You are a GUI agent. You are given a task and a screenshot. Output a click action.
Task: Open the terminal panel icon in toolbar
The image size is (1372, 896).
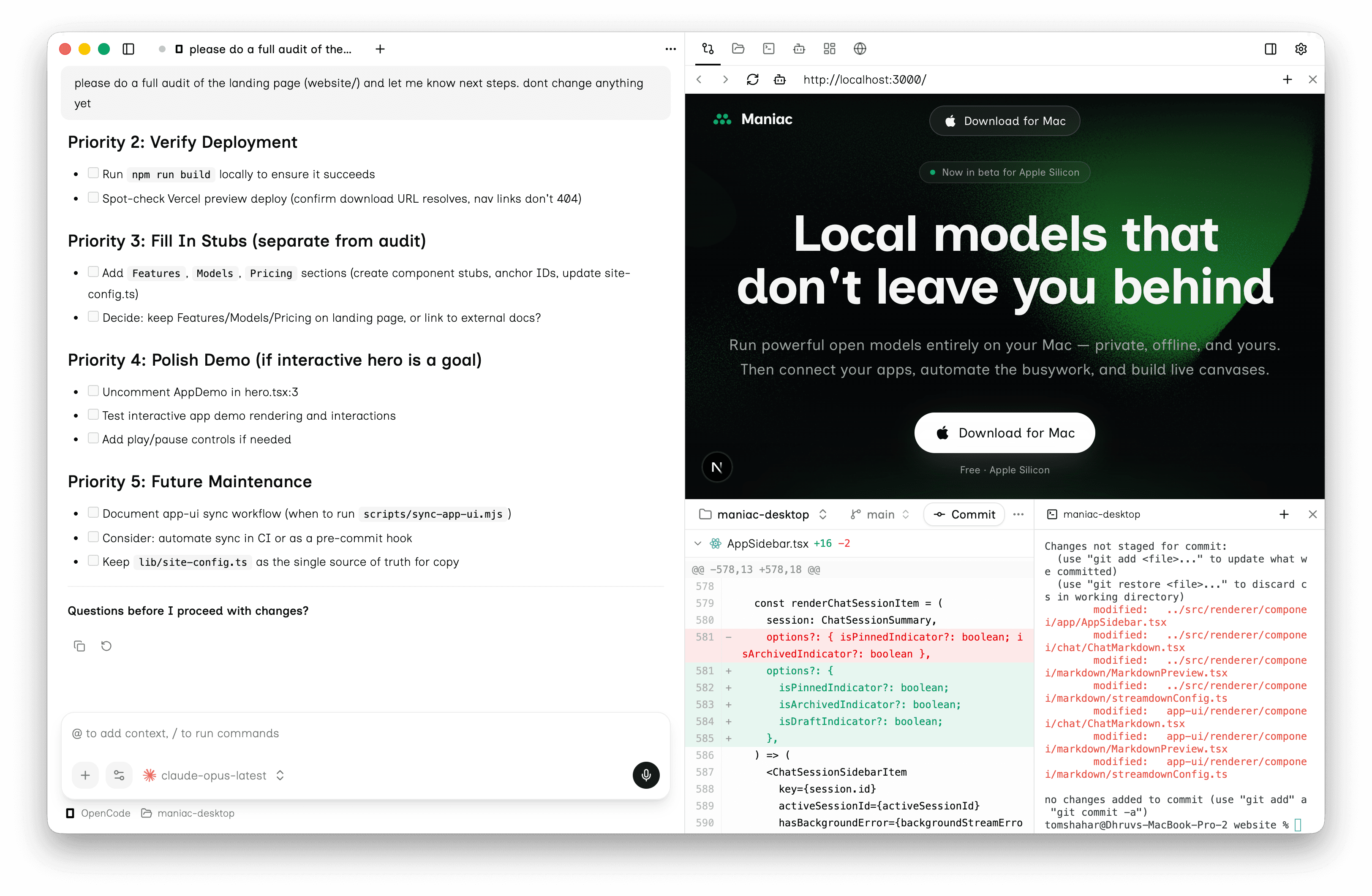click(768, 49)
